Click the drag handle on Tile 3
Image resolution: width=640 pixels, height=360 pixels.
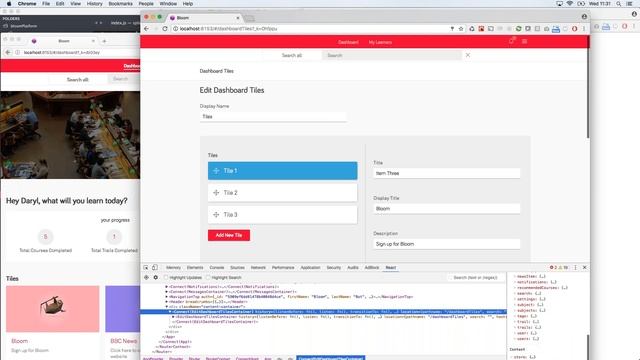click(216, 215)
